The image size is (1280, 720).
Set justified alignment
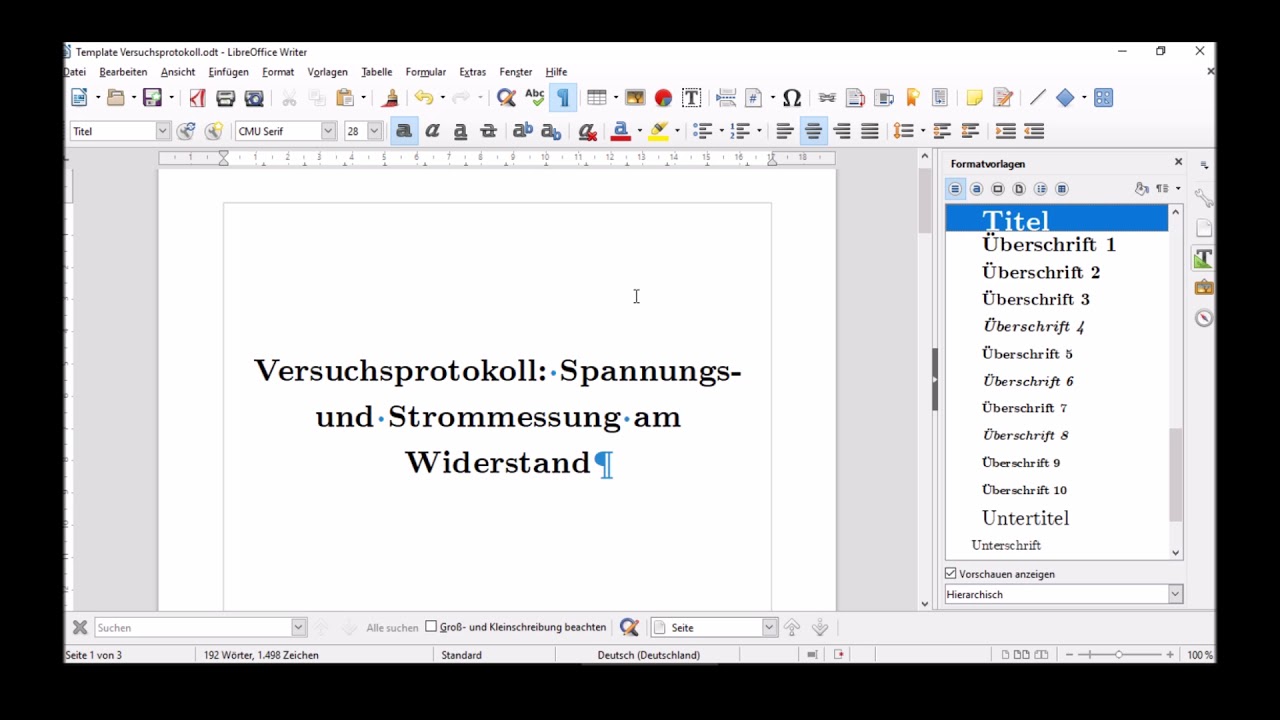tap(870, 131)
